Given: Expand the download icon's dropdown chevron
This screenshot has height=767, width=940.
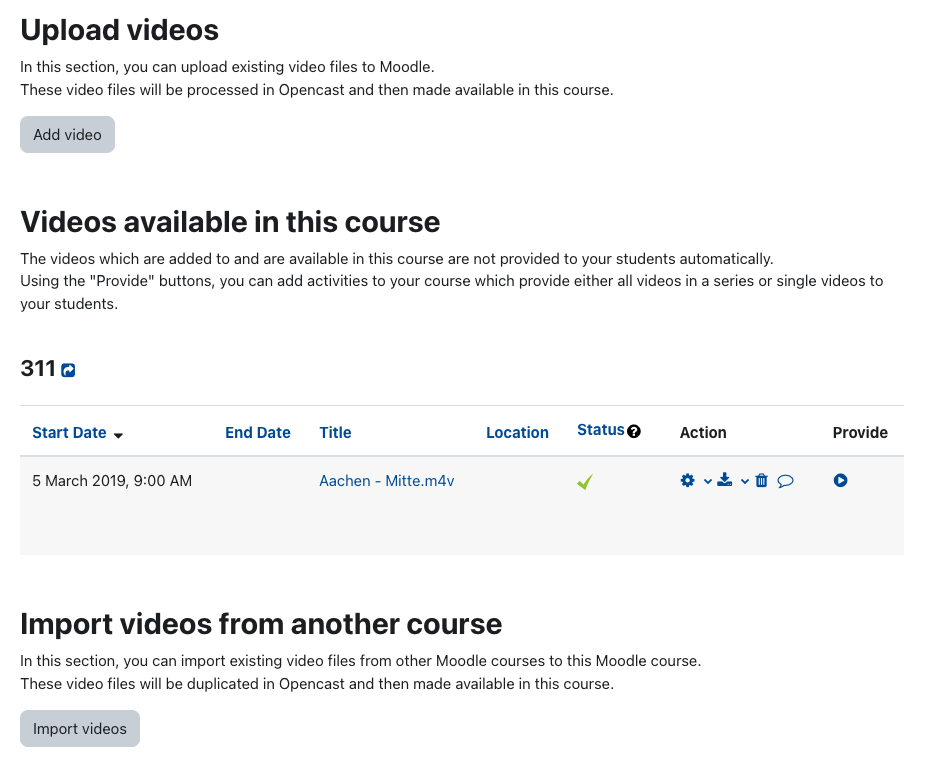Looking at the screenshot, I should point(744,481).
